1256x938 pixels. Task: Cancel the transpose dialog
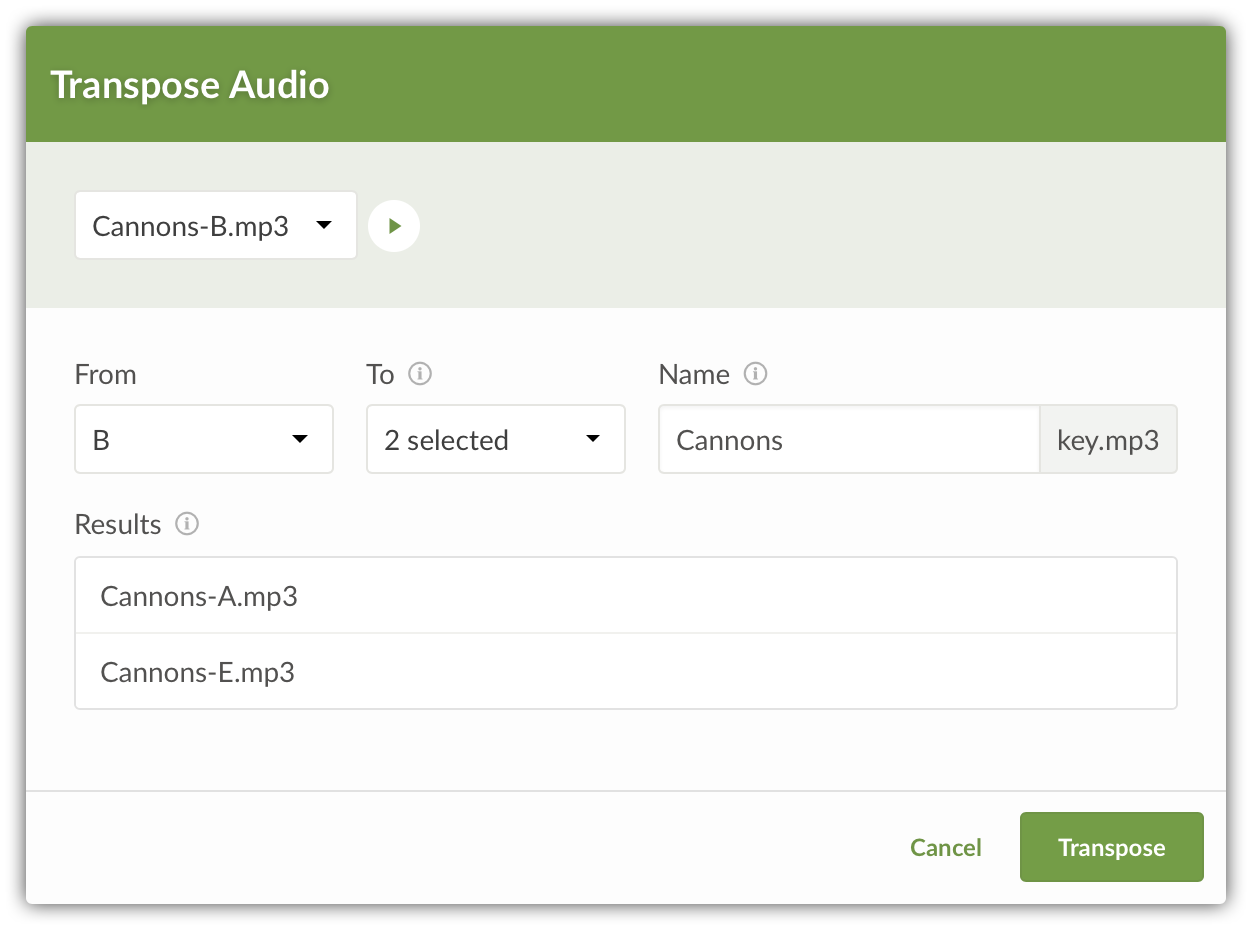[945, 848]
